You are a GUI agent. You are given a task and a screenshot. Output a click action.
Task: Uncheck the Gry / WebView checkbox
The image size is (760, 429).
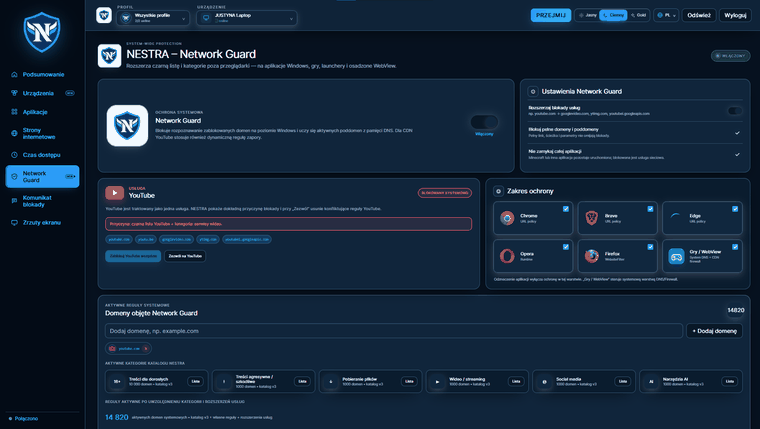735,247
